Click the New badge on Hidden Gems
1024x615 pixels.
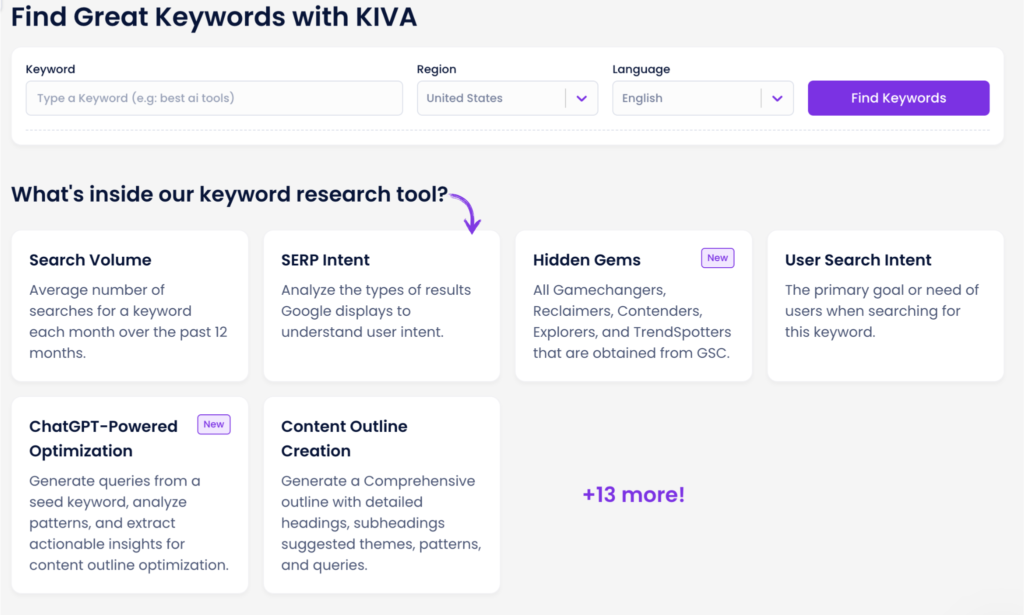pyautogui.click(x=718, y=258)
